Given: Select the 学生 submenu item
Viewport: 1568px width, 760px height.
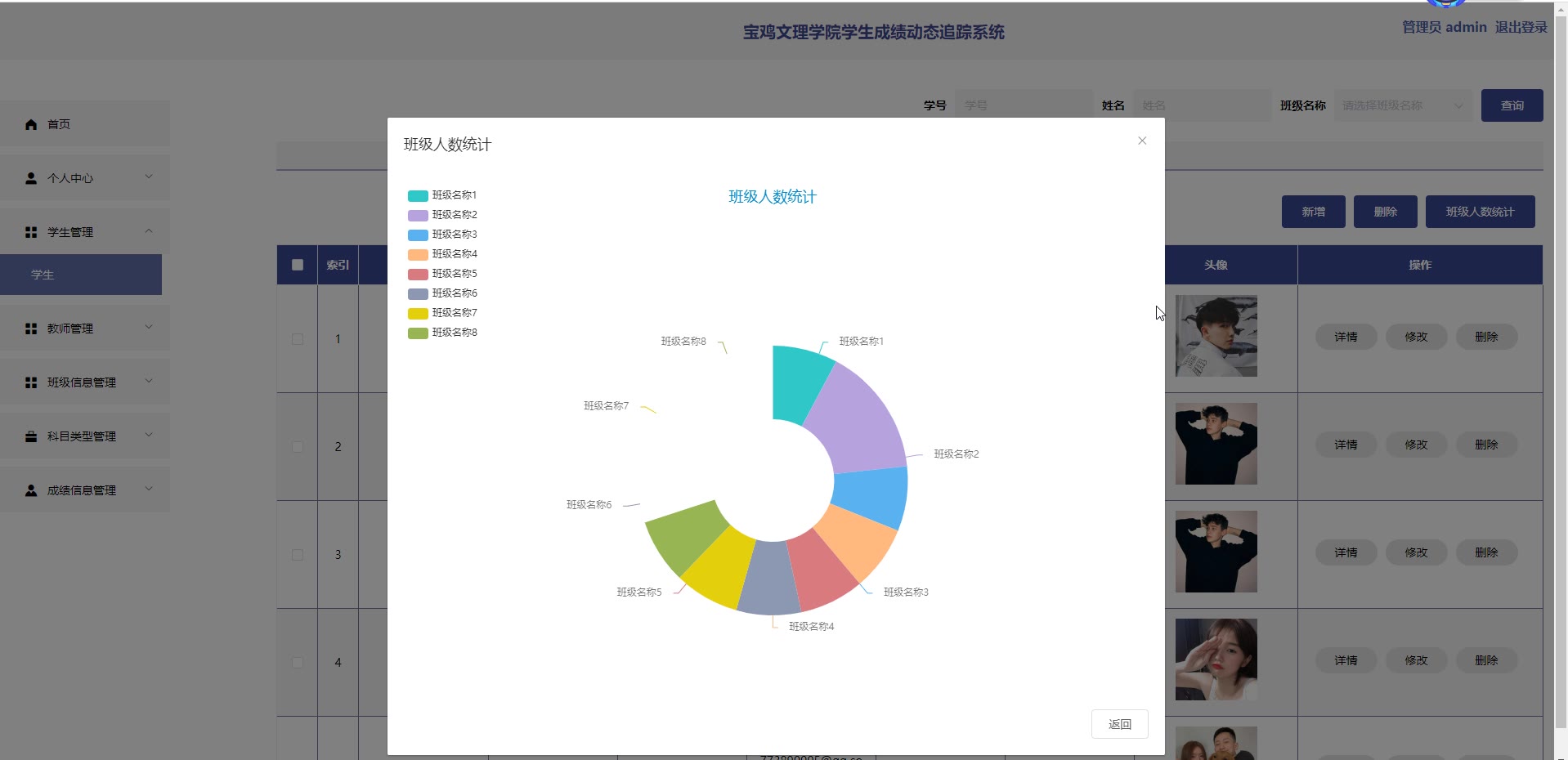Looking at the screenshot, I should pos(81,275).
